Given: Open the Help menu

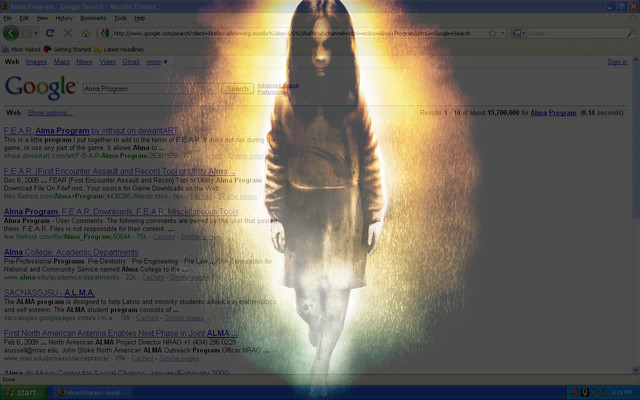Looking at the screenshot, I should pos(140,18).
